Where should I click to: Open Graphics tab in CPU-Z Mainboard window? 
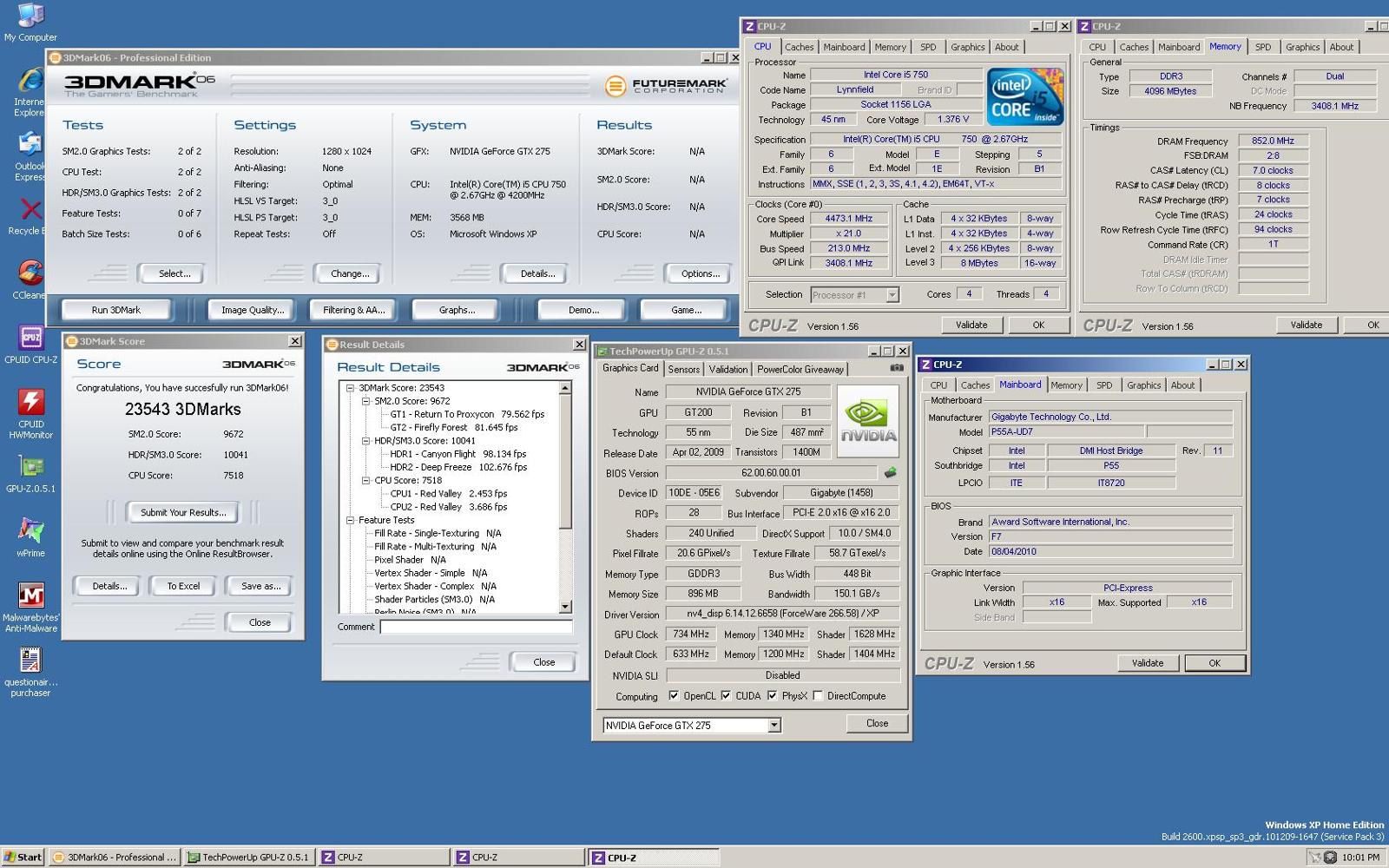click(1143, 385)
